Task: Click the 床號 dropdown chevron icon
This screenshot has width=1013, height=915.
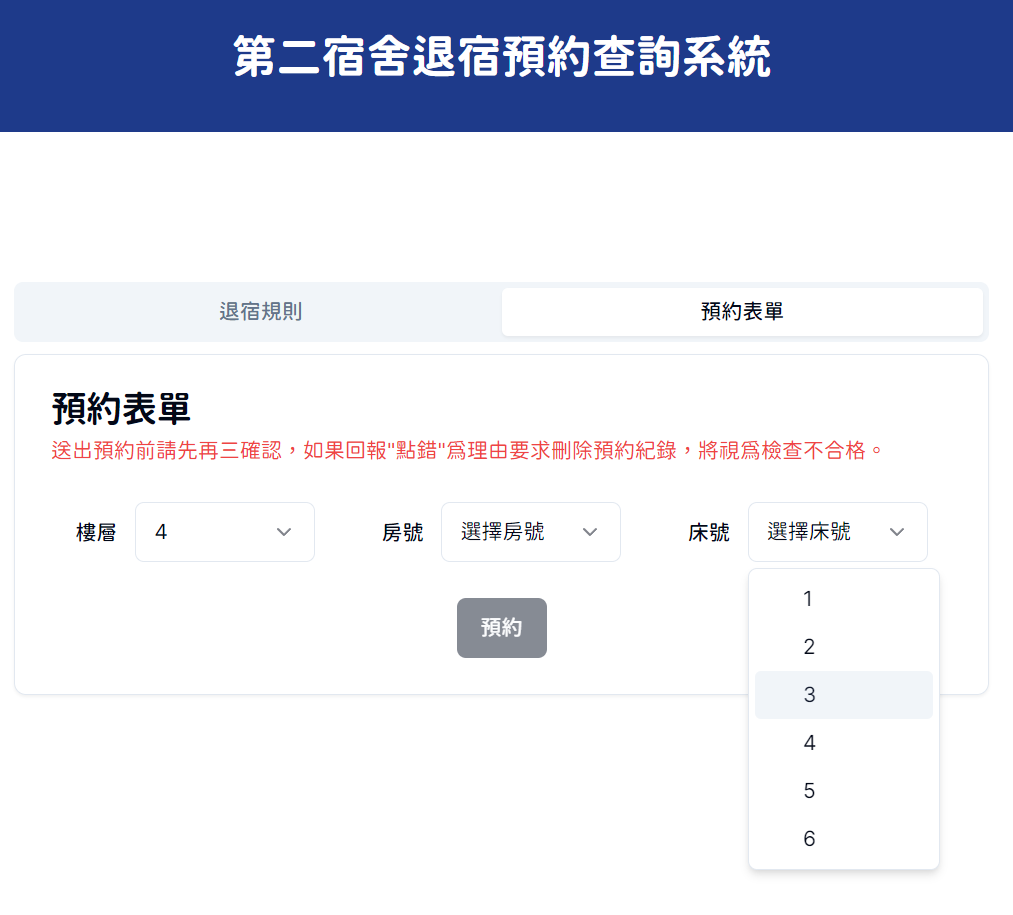Action: click(898, 532)
